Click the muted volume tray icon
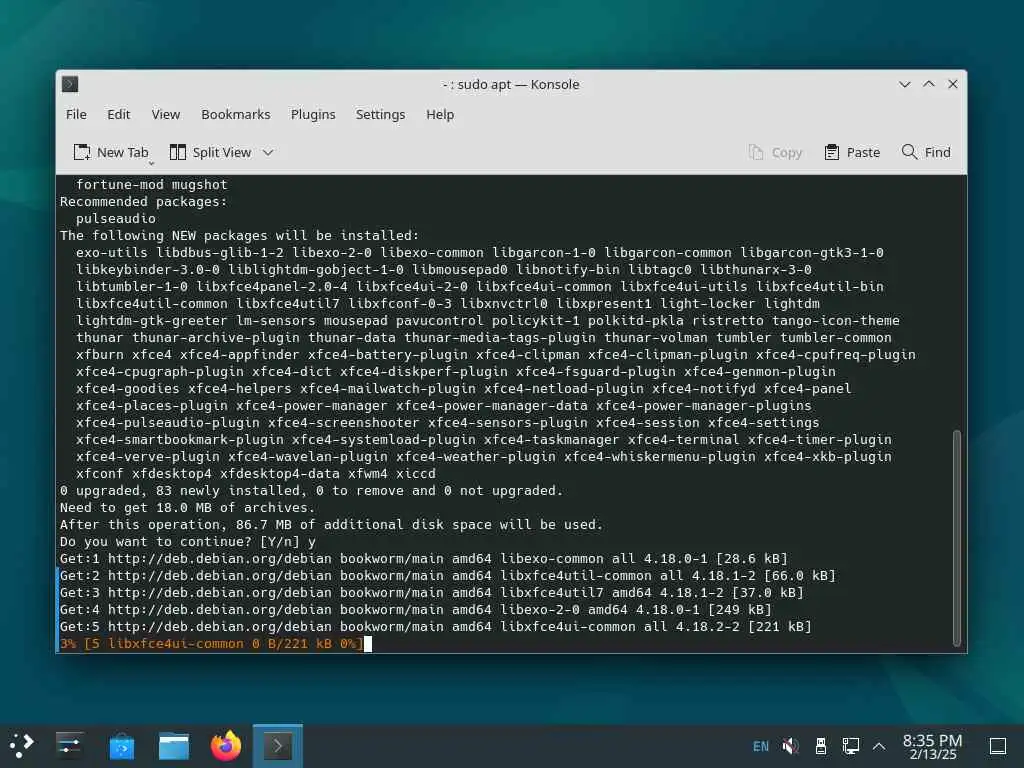This screenshot has height=768, width=1024. click(x=790, y=746)
